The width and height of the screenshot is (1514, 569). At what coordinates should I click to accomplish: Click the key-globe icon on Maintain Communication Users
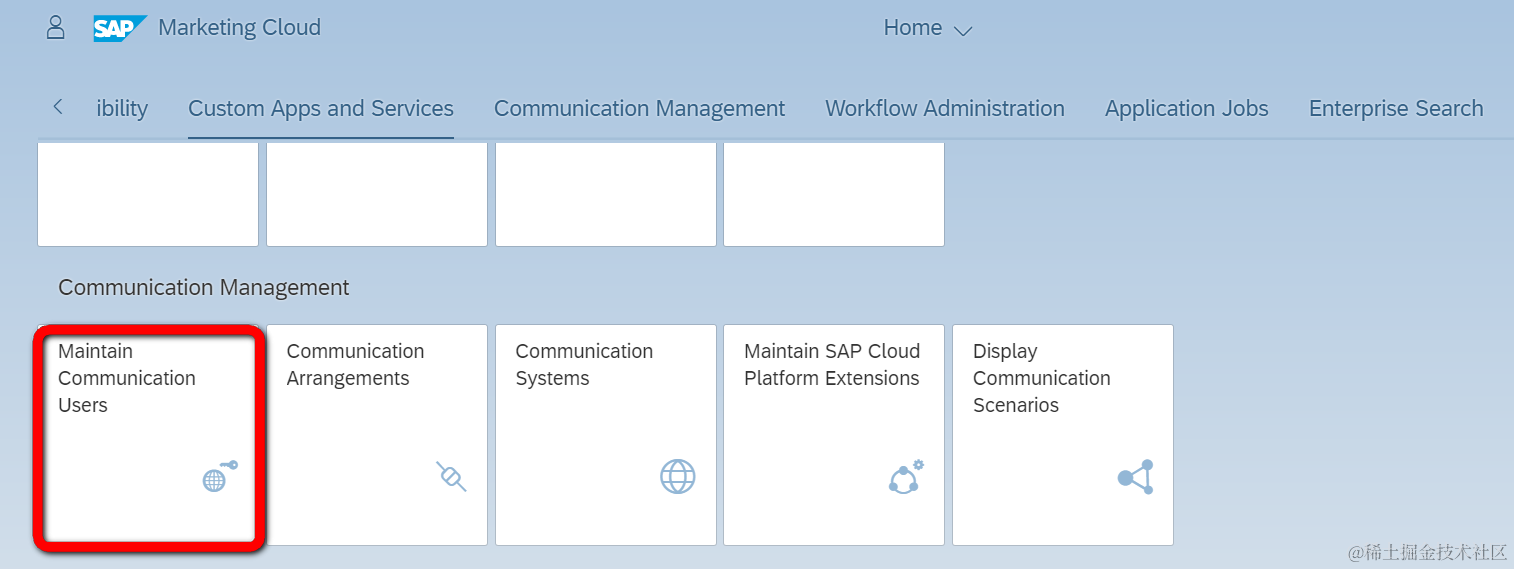(219, 476)
